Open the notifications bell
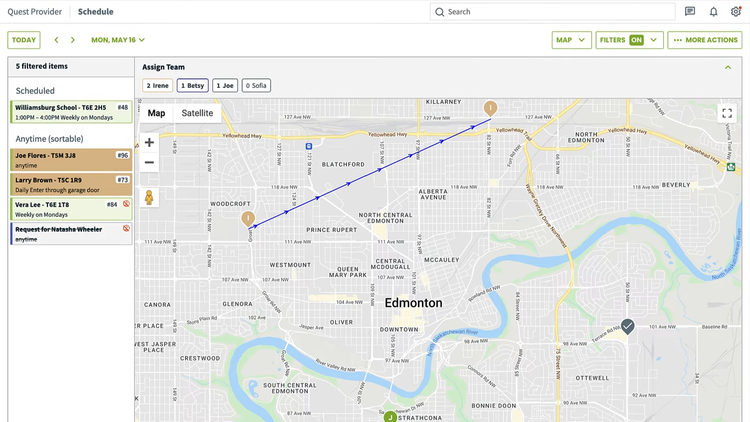This screenshot has height=422, width=750. click(x=713, y=11)
